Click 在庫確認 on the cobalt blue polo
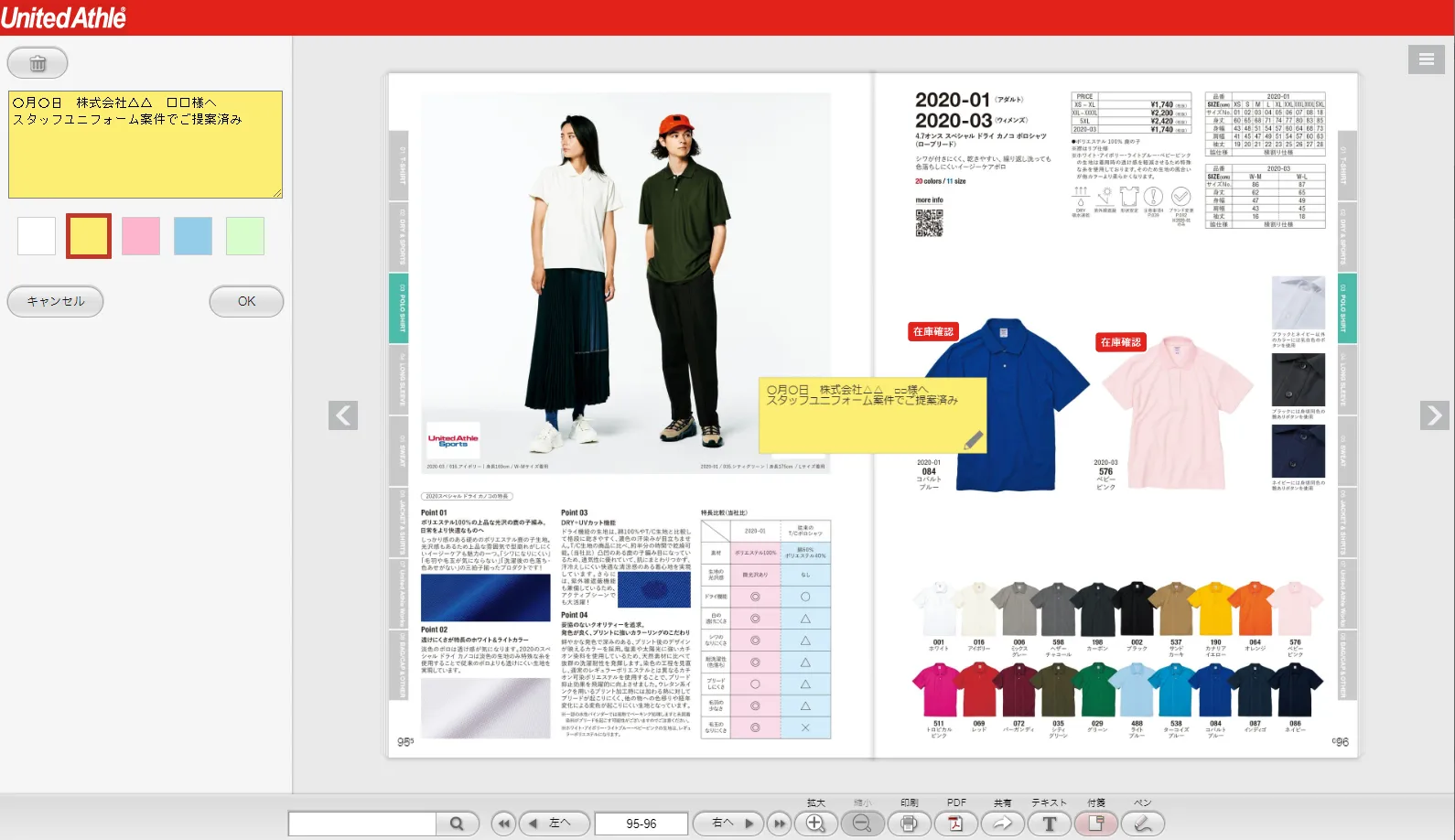 coord(932,331)
